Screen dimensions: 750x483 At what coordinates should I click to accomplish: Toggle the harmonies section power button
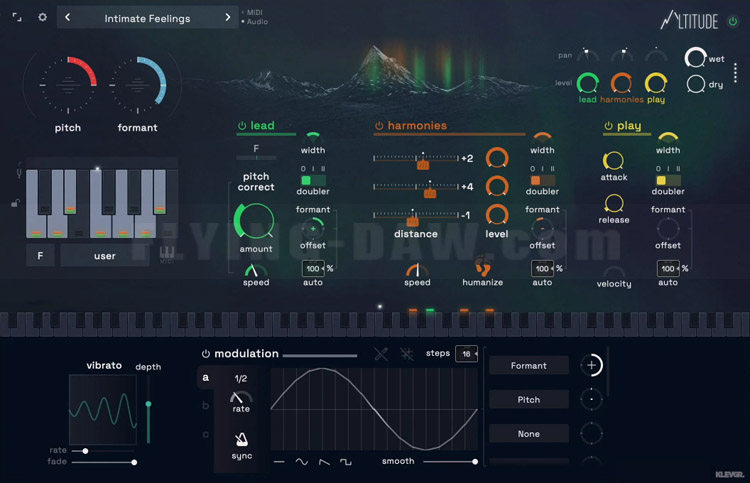tap(379, 126)
